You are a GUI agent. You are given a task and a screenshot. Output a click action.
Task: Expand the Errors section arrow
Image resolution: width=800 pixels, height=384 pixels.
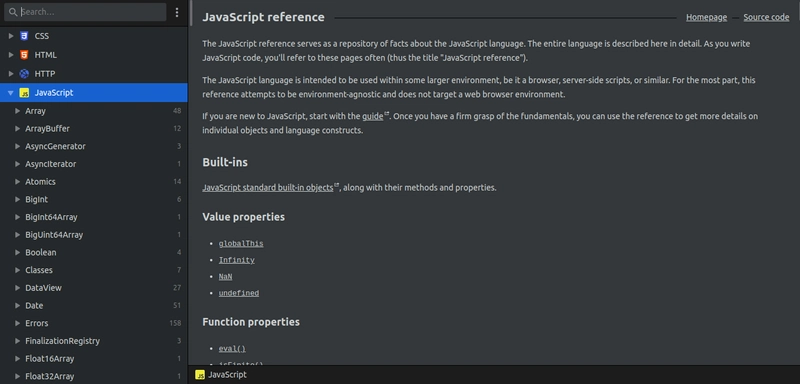tap(17, 323)
